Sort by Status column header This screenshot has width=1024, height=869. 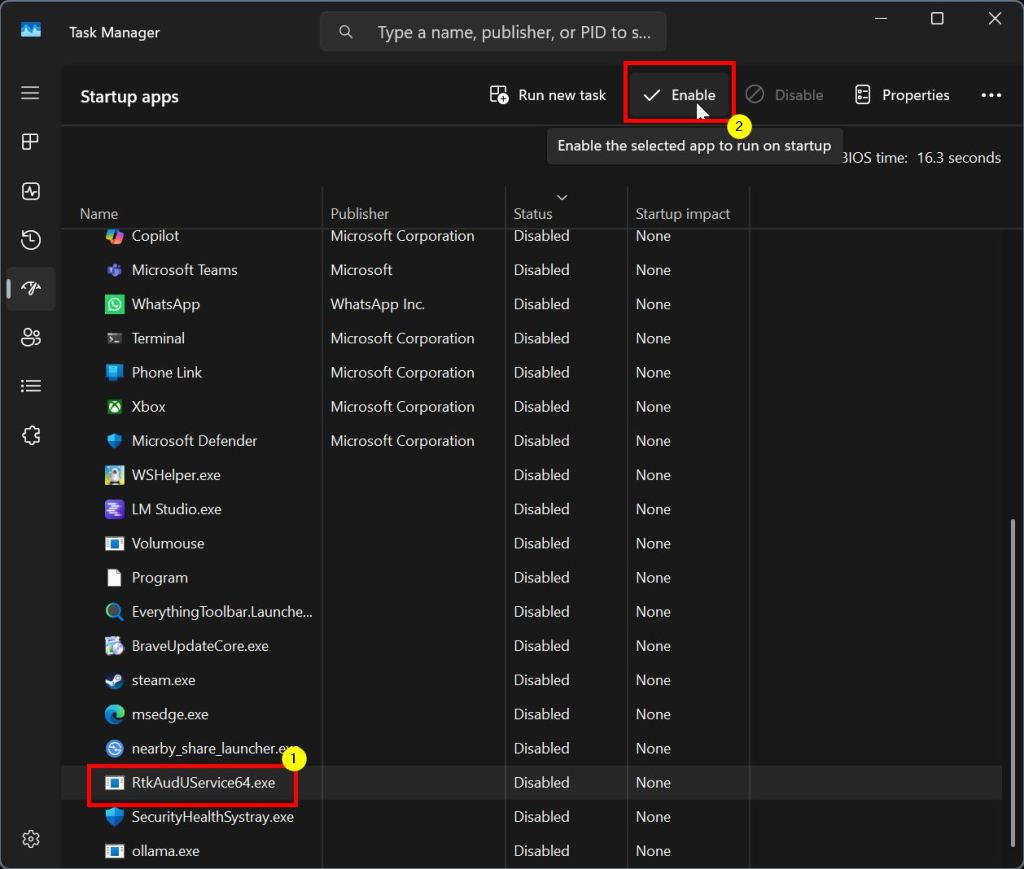[566, 213]
